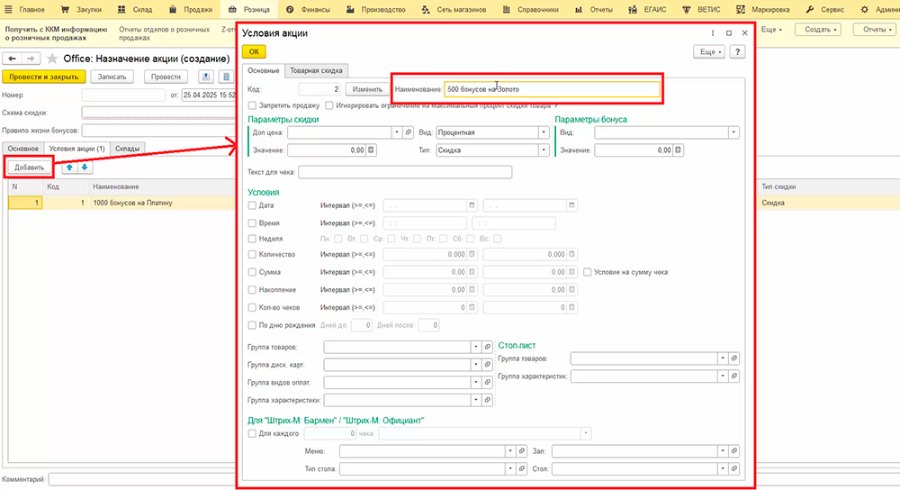
Task: Open calculator for discount Значение field
Action: point(371,150)
